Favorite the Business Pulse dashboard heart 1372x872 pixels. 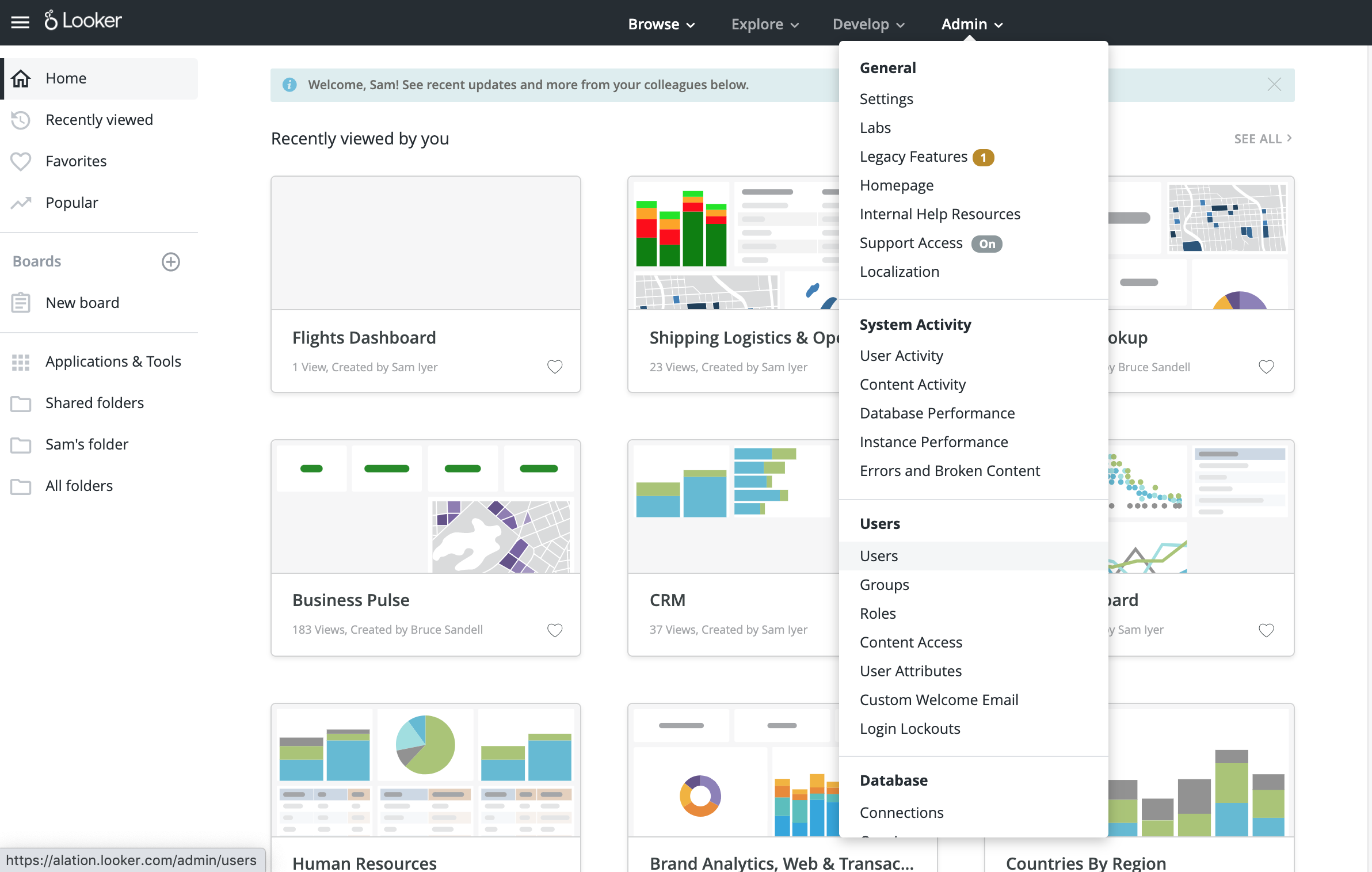click(555, 630)
